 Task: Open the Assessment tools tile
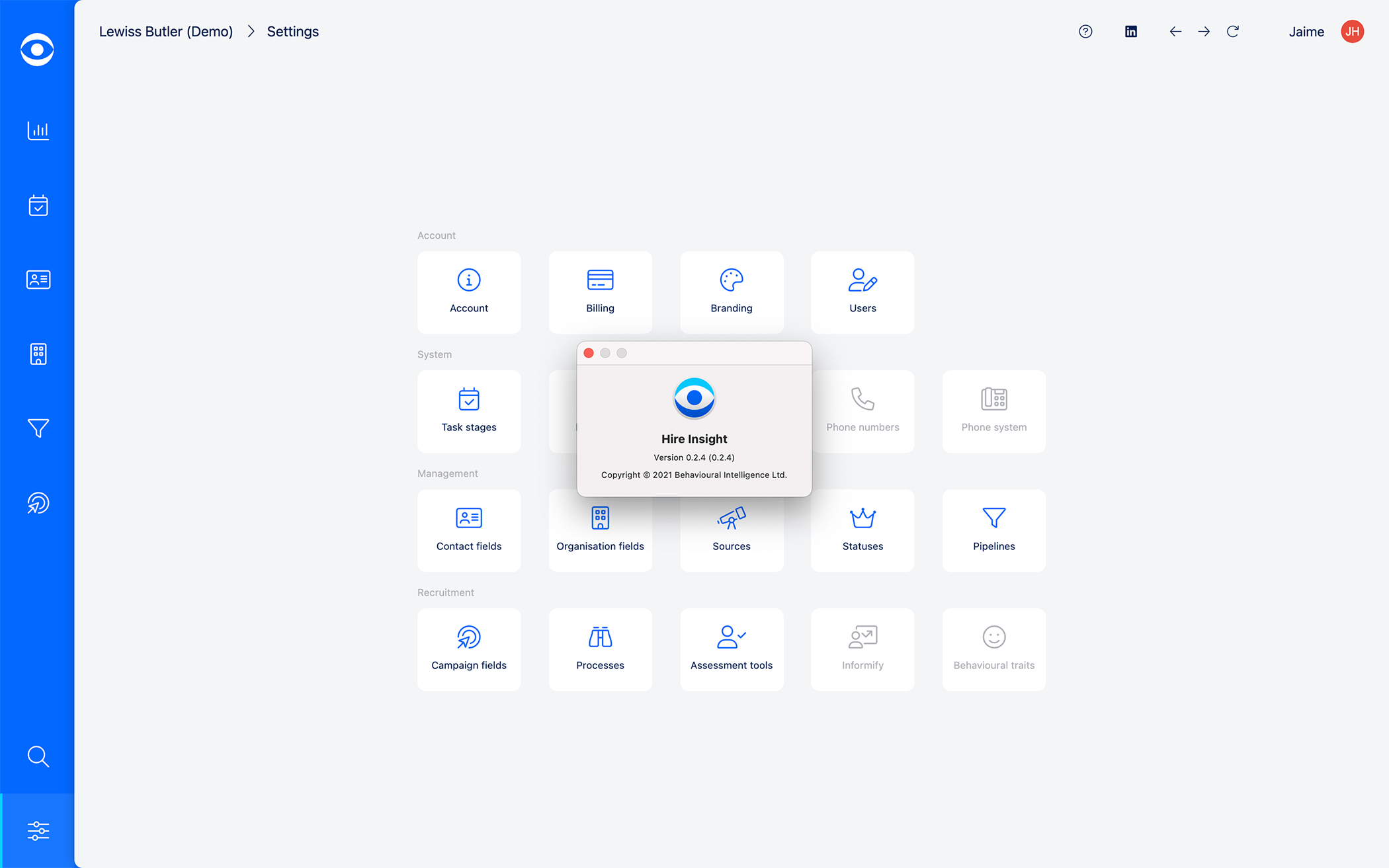732,649
